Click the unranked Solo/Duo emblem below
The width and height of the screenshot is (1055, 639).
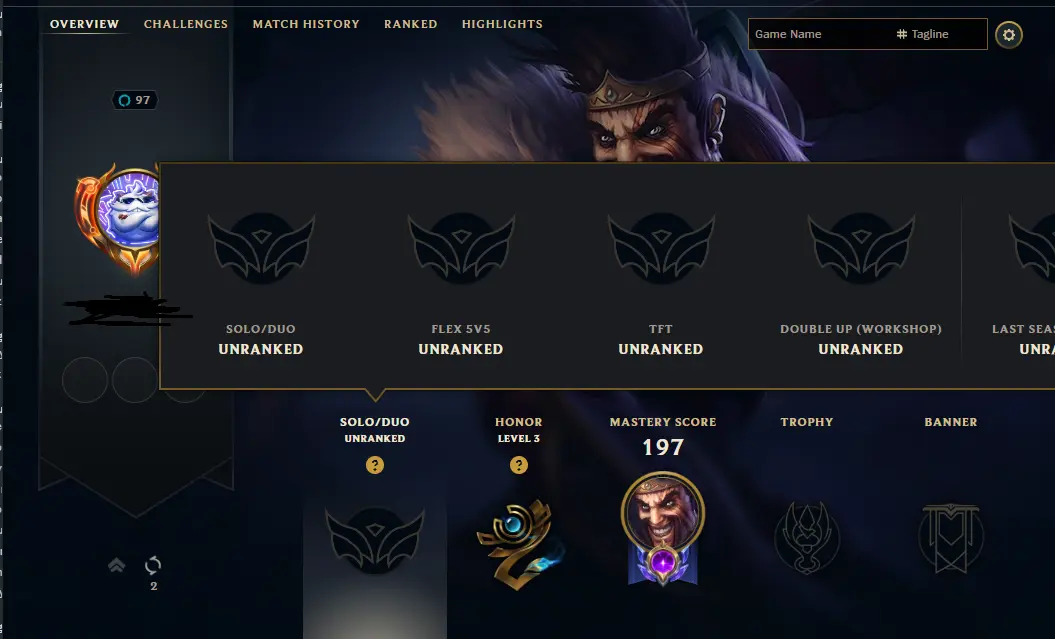(x=375, y=540)
